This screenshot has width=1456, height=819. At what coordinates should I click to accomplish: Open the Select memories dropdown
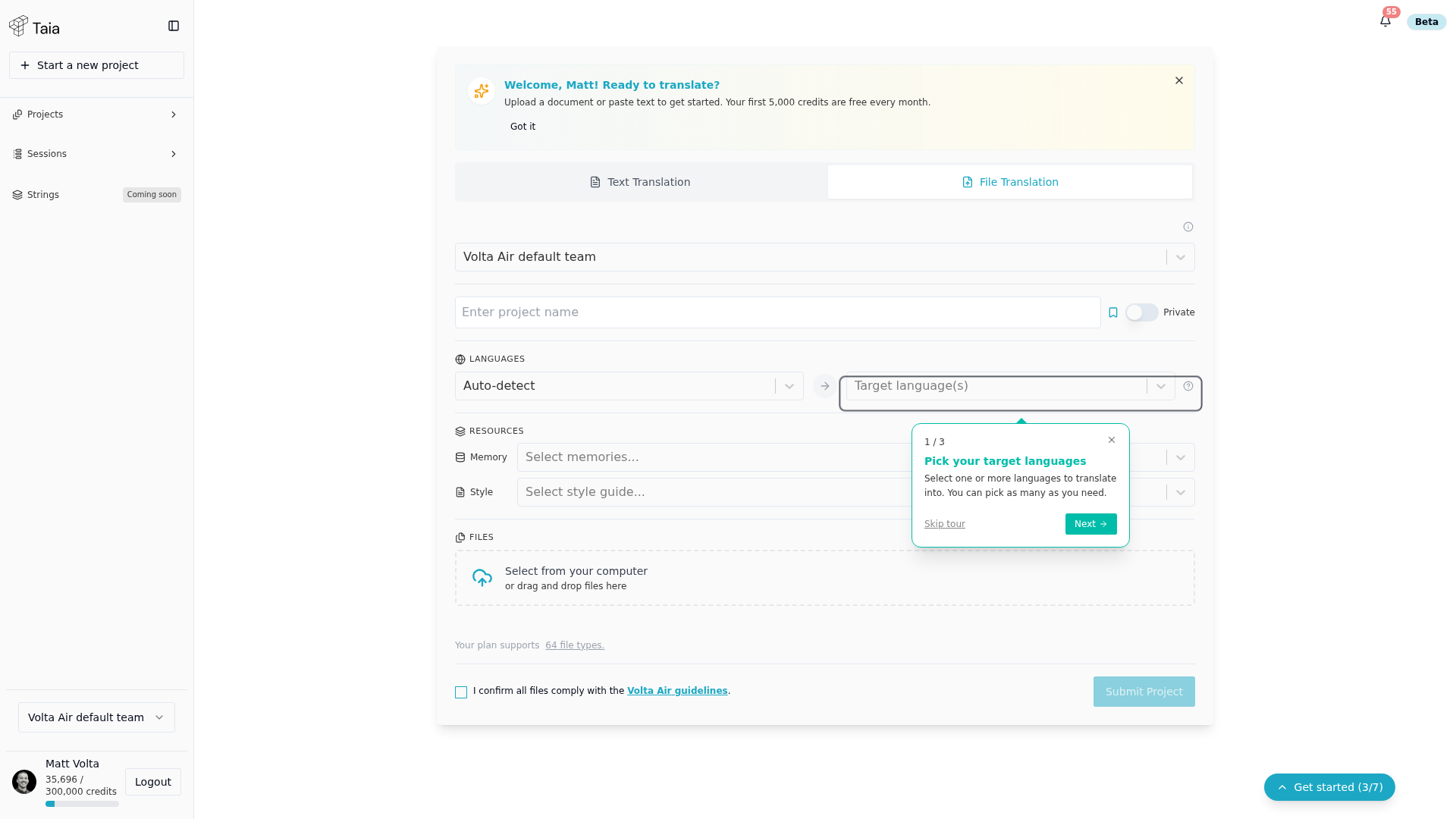coord(855,457)
